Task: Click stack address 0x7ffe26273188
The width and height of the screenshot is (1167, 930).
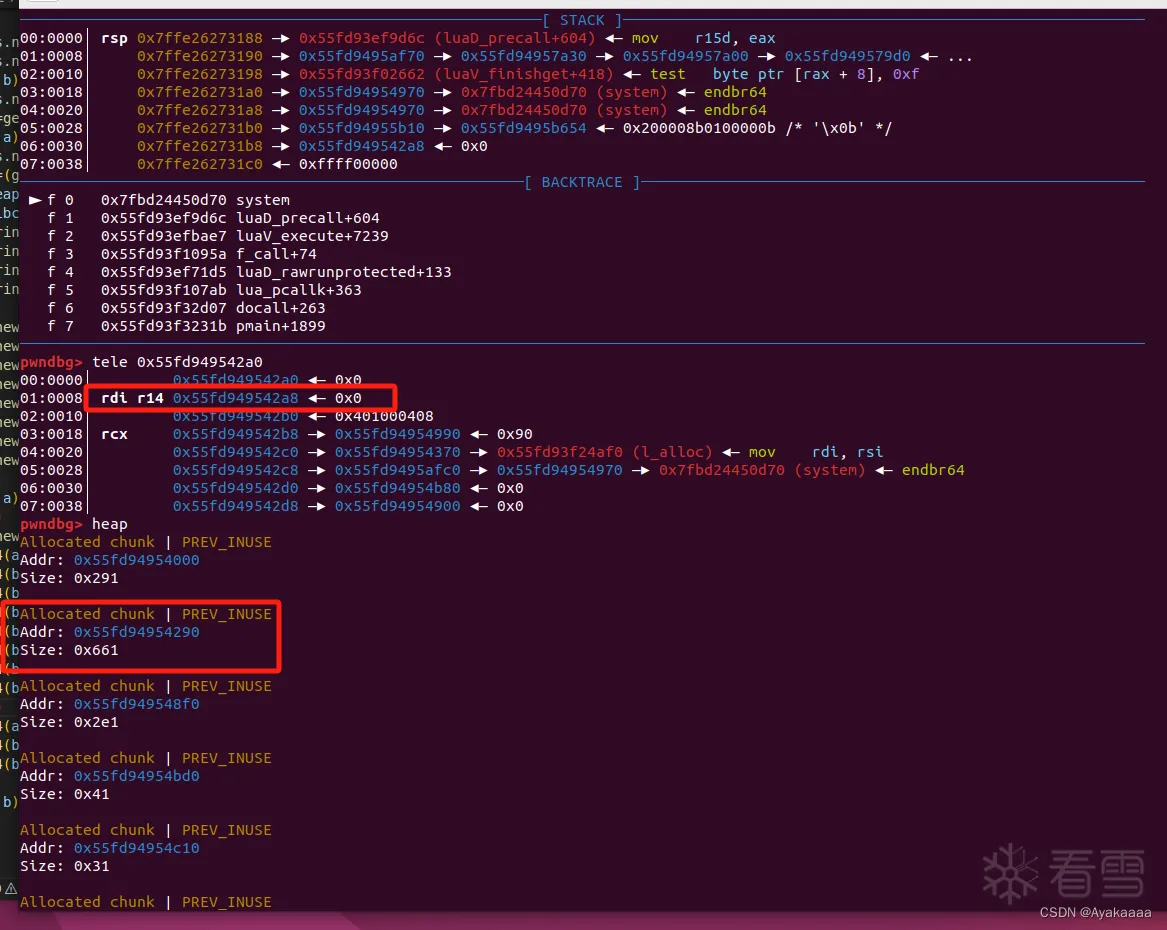Action: 200,38
